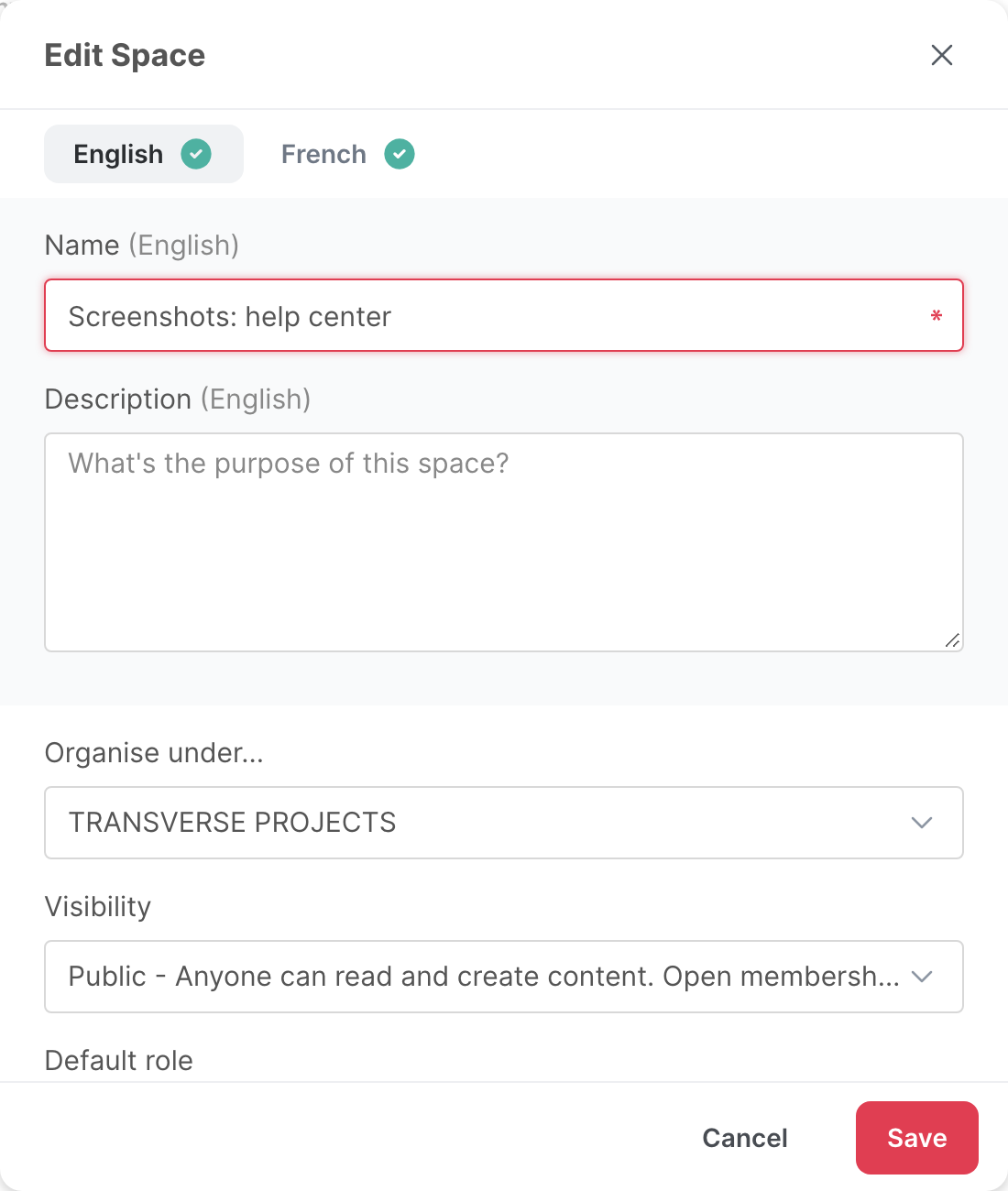Image resolution: width=1008 pixels, height=1191 pixels.
Task: Open the TRANSVERSE PROJECTS dropdown
Action: click(504, 823)
